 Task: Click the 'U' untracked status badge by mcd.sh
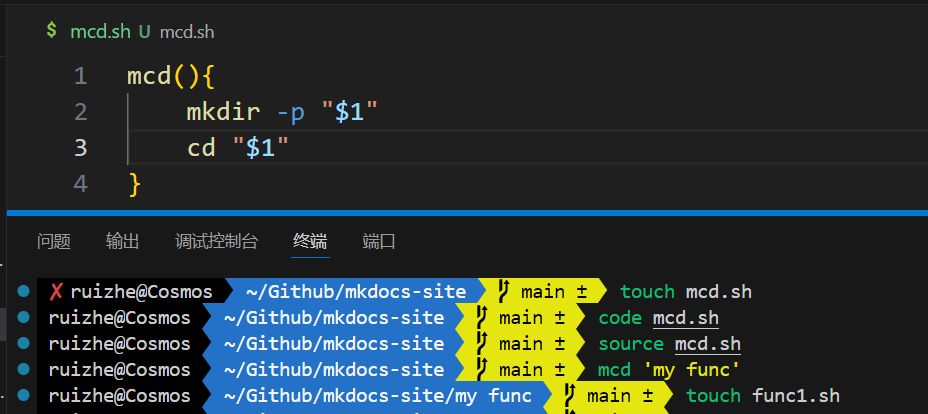pyautogui.click(x=145, y=32)
